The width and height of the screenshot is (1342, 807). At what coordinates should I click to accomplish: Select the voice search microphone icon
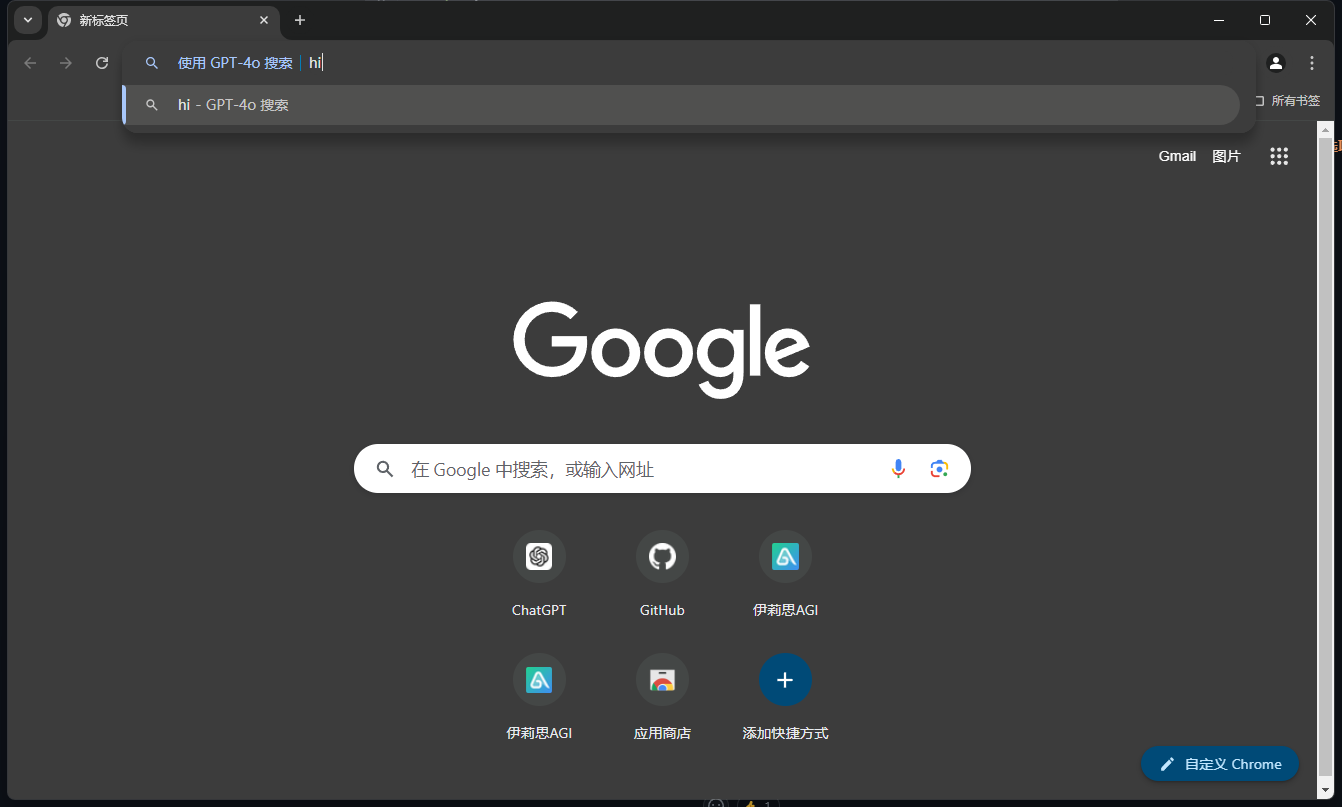(x=898, y=468)
